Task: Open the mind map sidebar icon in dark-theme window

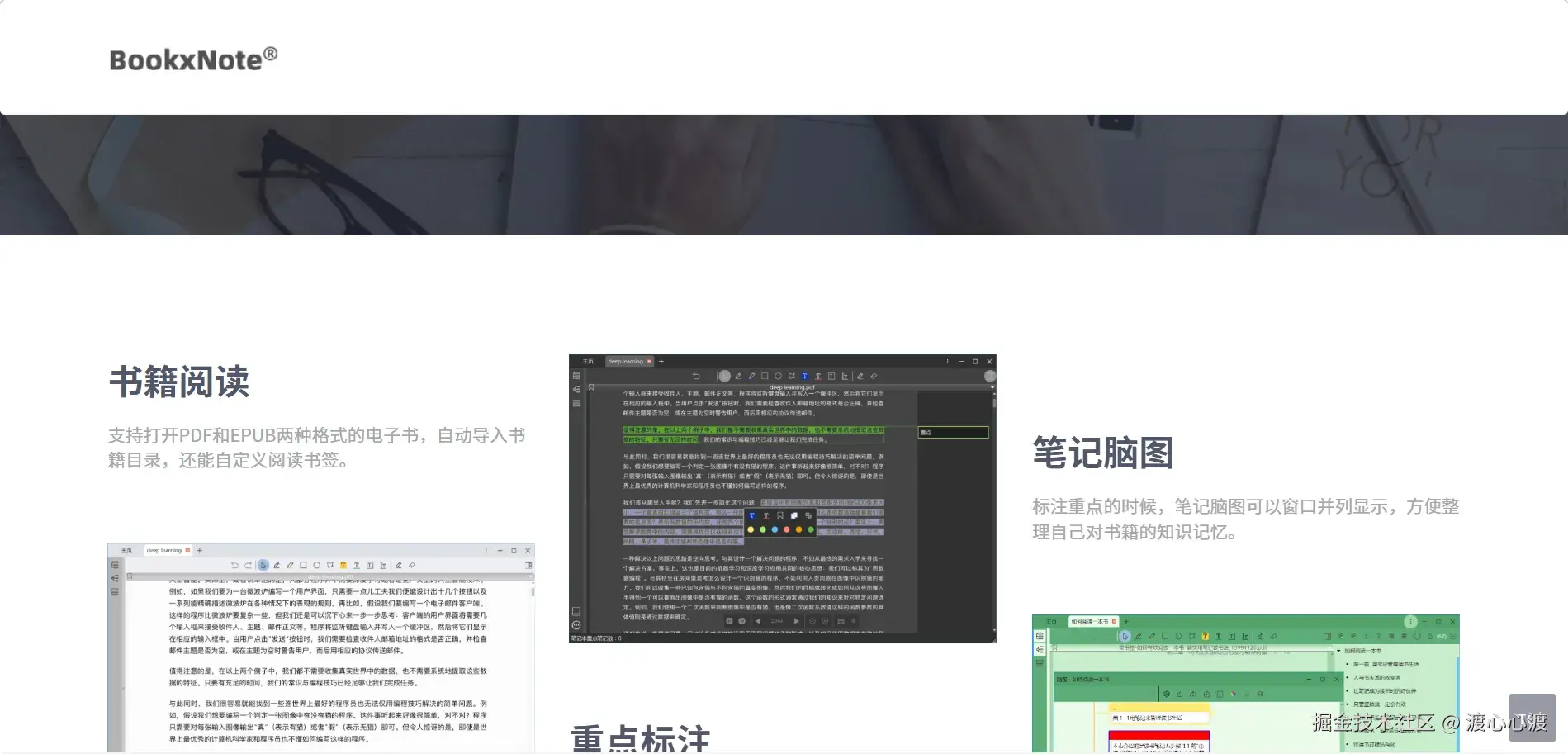Action: coord(576,389)
